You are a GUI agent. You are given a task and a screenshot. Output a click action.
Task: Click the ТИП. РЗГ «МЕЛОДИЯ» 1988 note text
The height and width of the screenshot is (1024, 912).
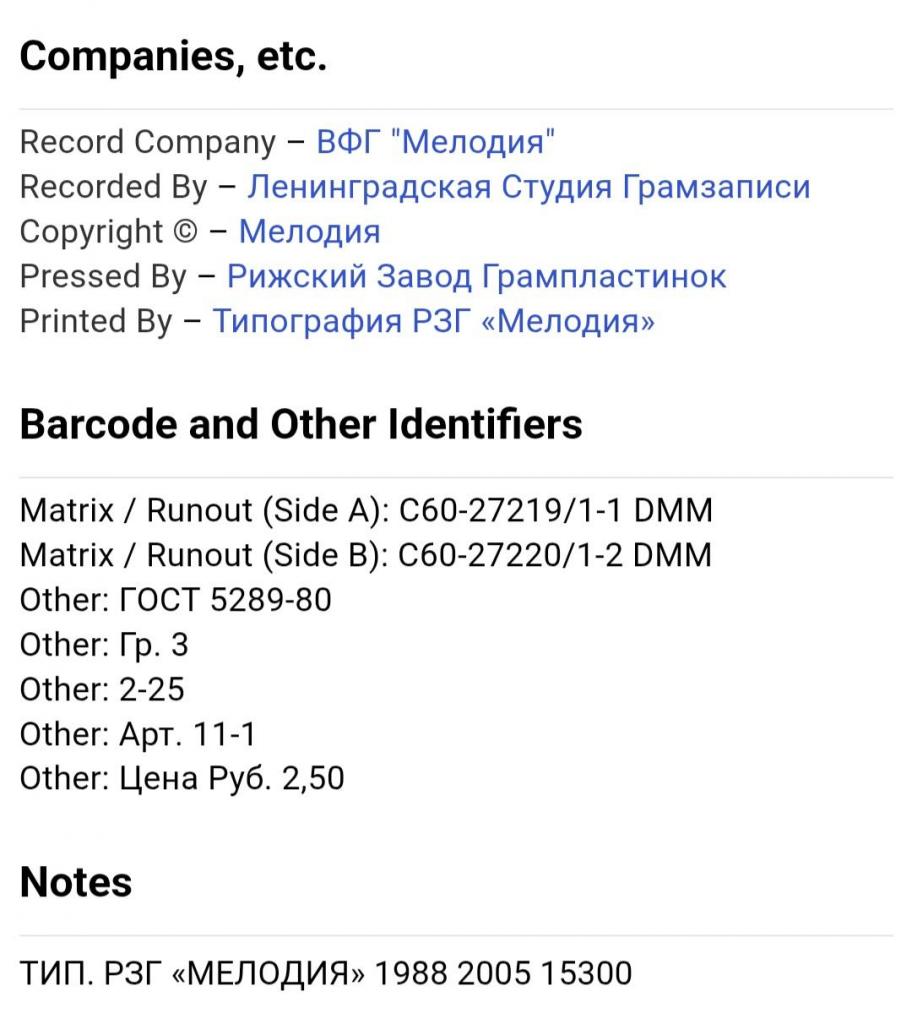point(326,973)
